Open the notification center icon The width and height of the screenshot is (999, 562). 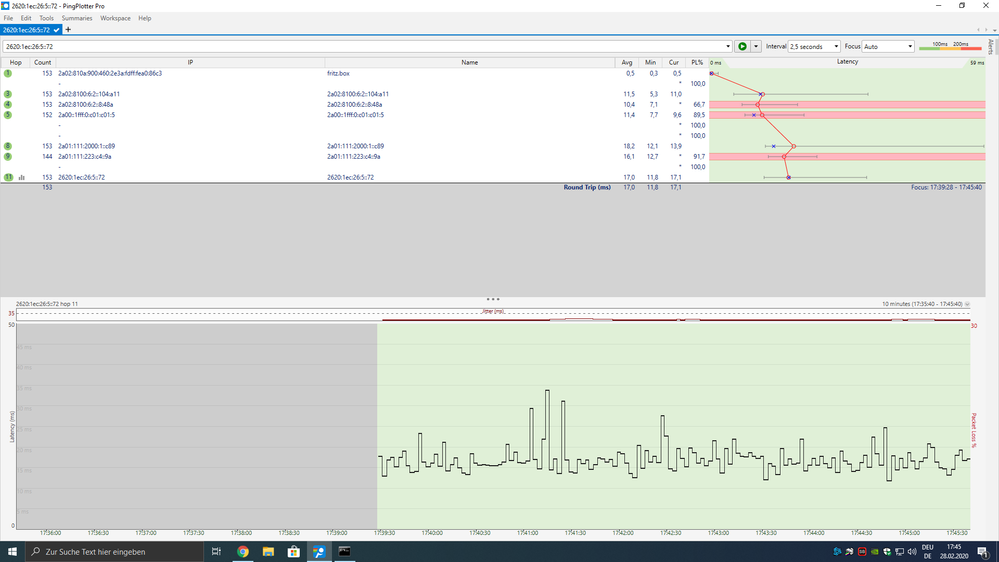983,552
